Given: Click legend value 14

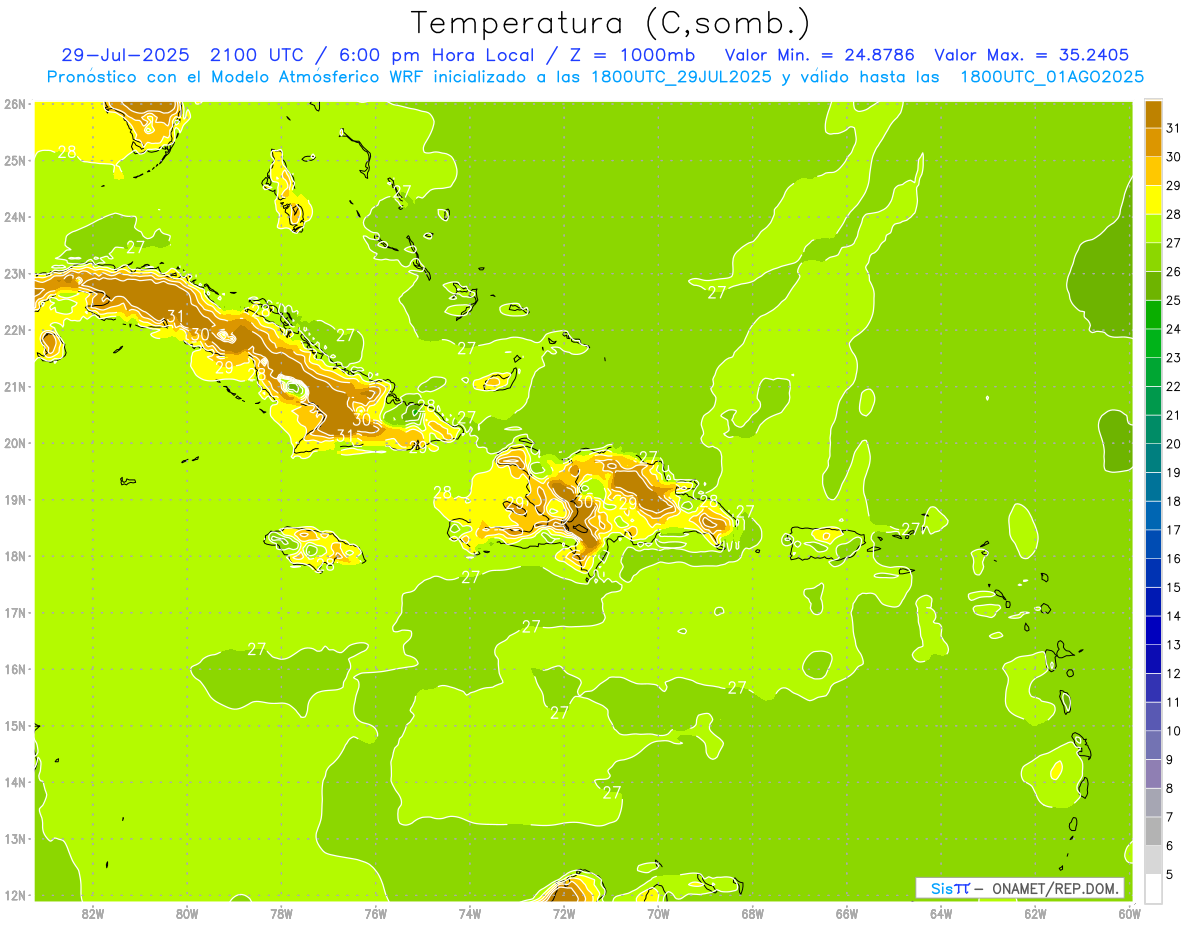Looking at the screenshot, I should [1174, 616].
